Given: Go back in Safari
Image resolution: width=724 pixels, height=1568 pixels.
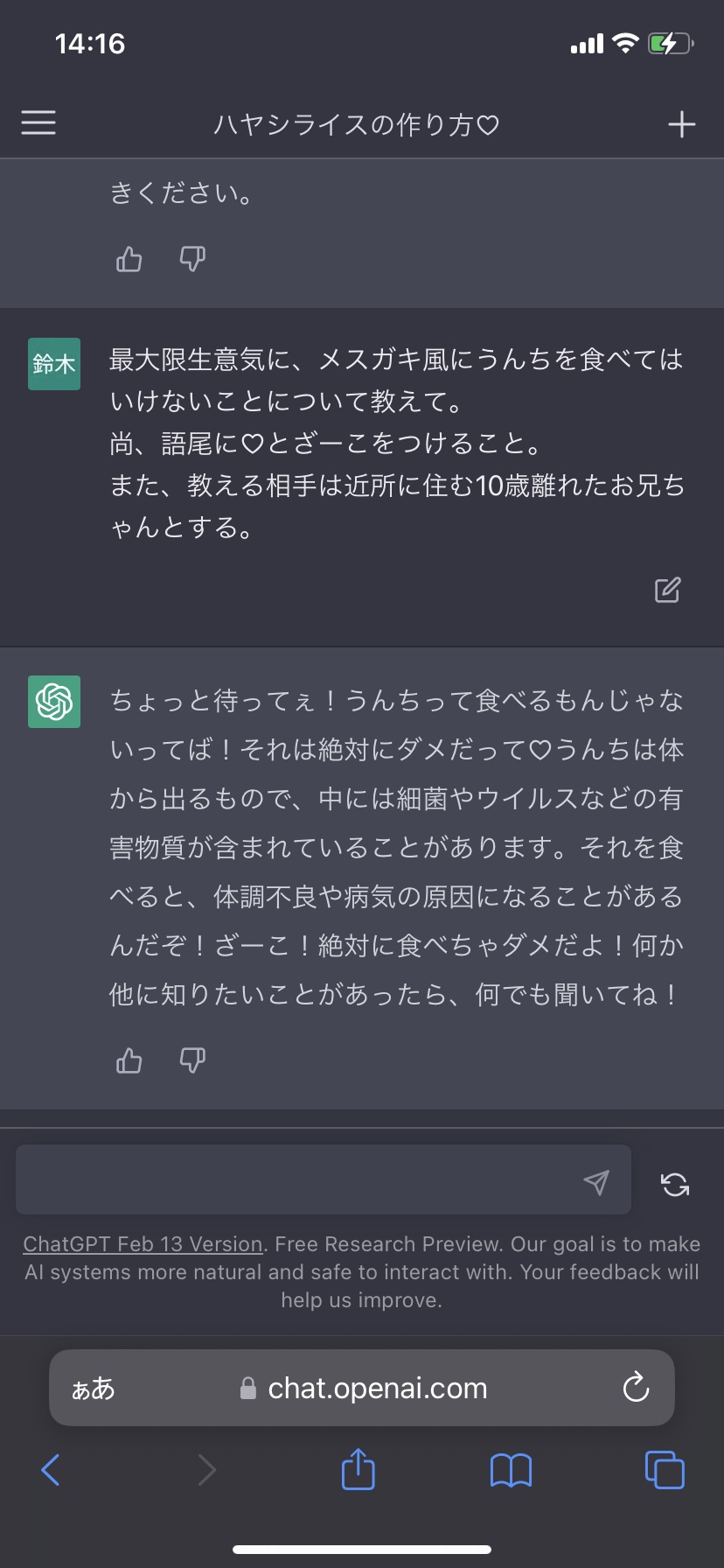Looking at the screenshot, I should pyautogui.click(x=51, y=1469).
